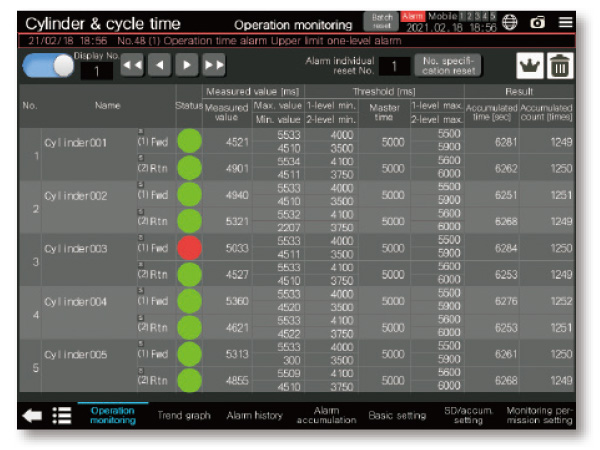Go to previous display with left arrow
This screenshot has width=600, height=450.
point(160,65)
